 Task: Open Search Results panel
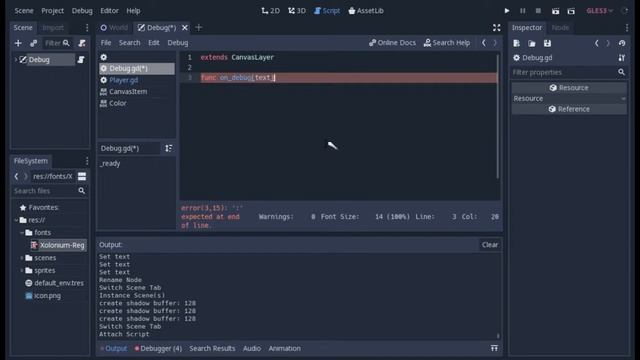tap(212, 348)
